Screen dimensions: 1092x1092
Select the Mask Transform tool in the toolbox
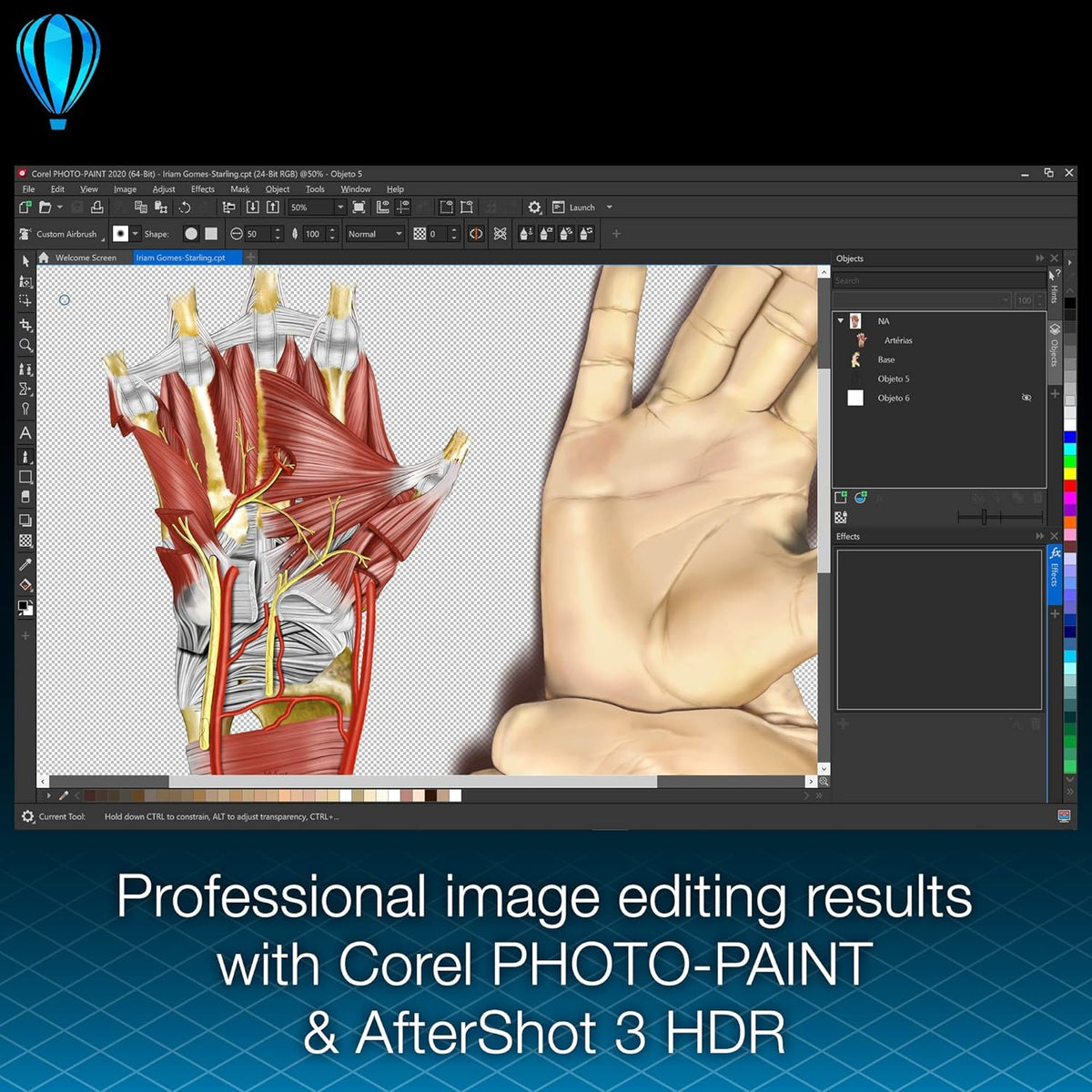tap(25, 281)
